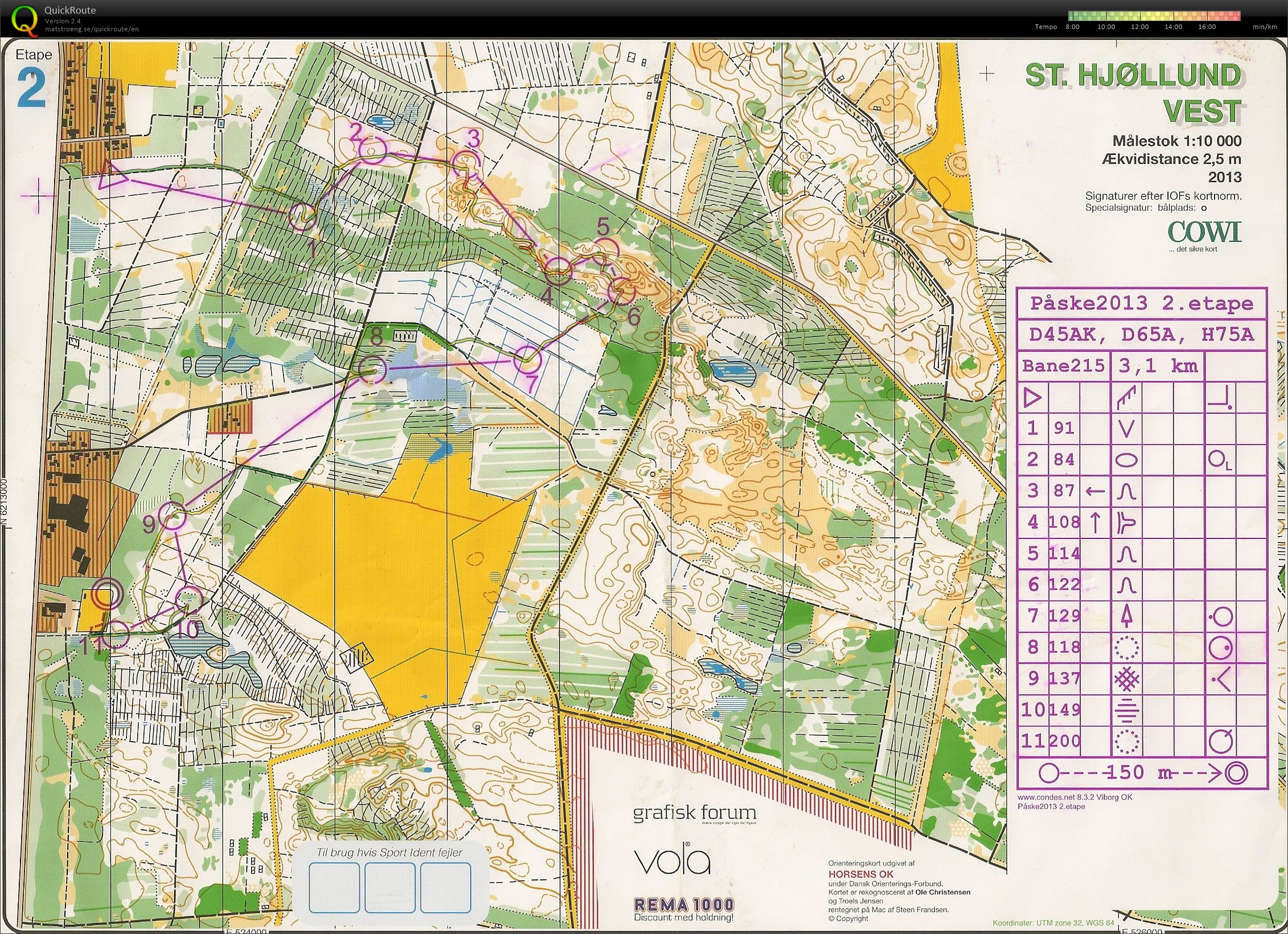Click the Målestok 1:10 000 scale text
1288x934 pixels.
pos(1178,141)
